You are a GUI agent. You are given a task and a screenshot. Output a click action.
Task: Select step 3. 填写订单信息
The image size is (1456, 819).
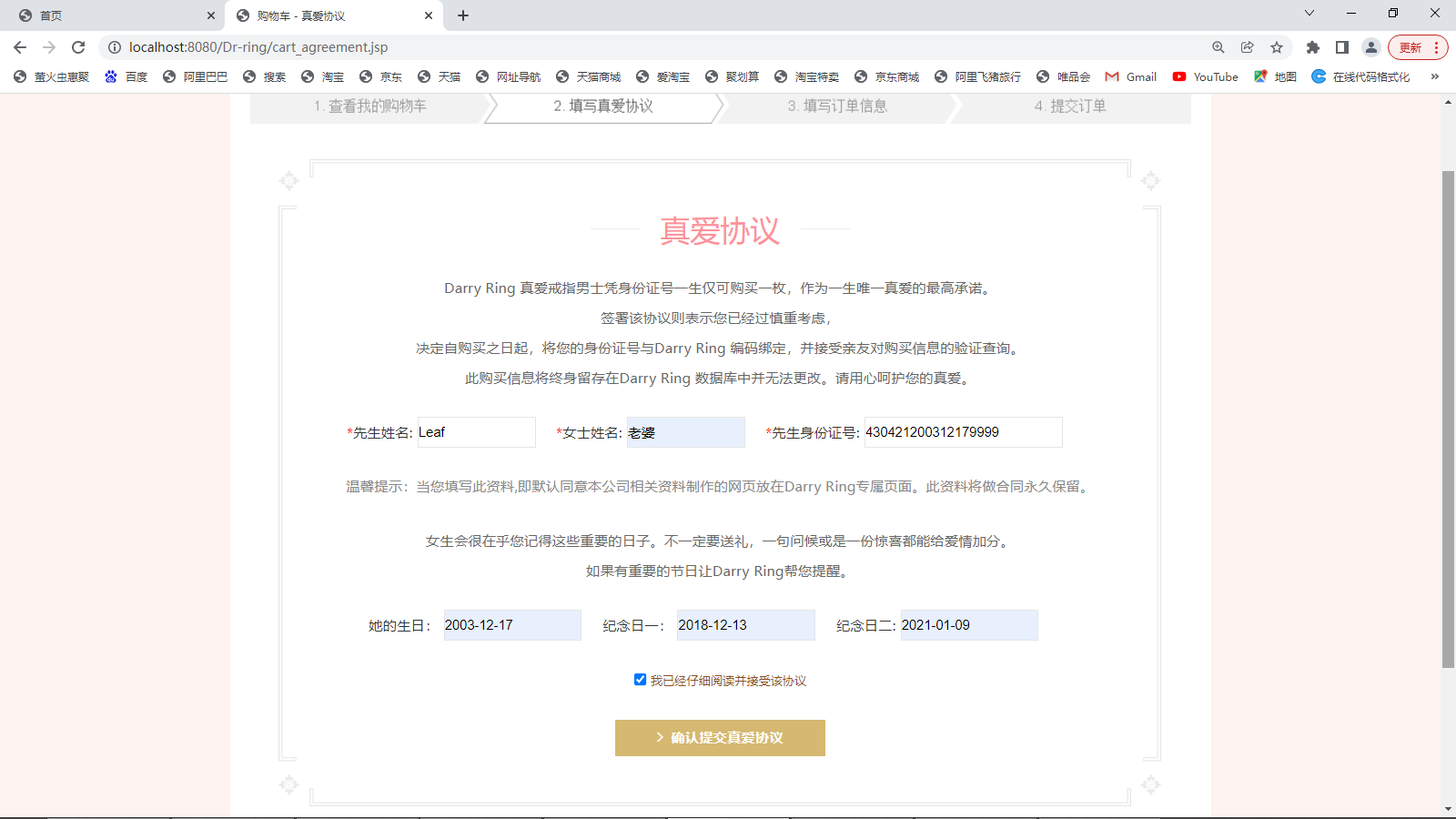point(837,106)
